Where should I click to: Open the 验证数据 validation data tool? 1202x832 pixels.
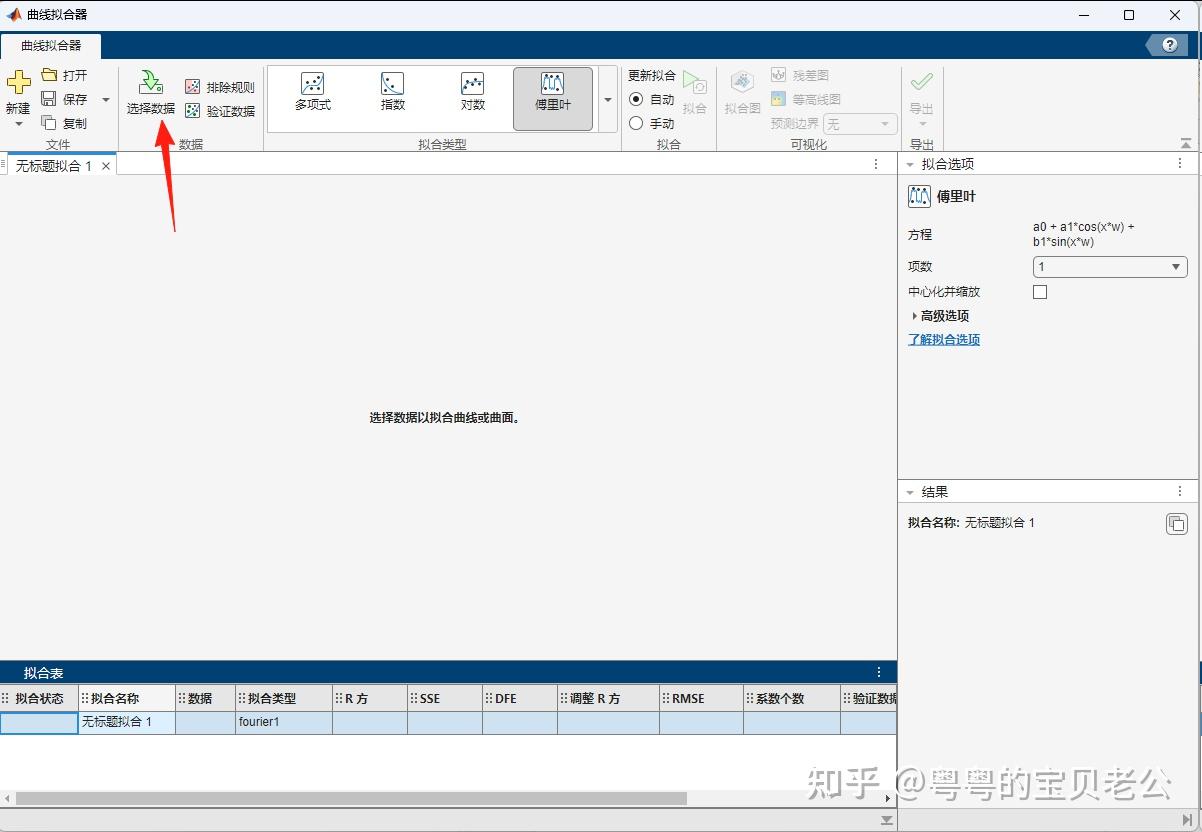pos(219,111)
